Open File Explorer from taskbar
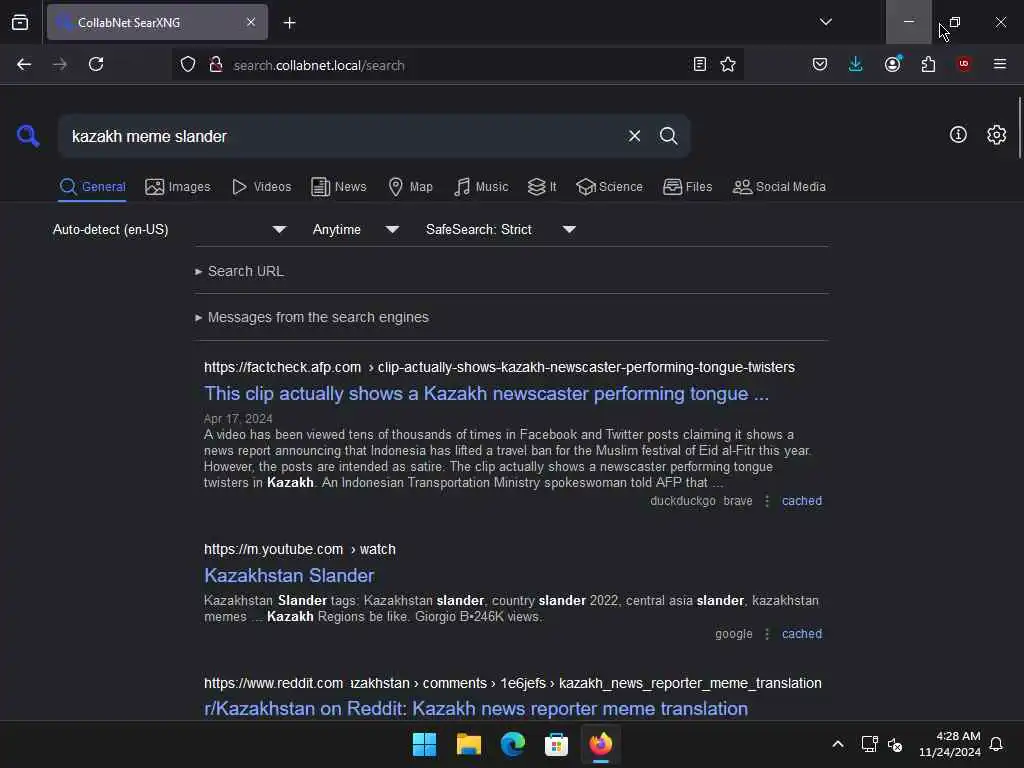Screen dimensions: 1024x768 click(468, 744)
